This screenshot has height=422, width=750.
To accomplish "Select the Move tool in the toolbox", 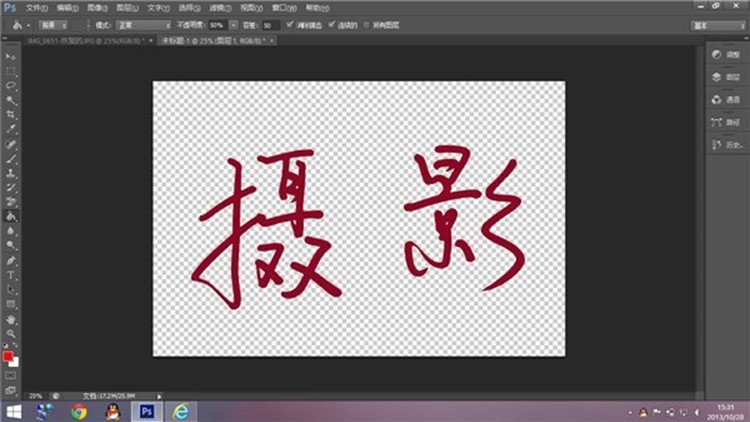I will point(11,57).
